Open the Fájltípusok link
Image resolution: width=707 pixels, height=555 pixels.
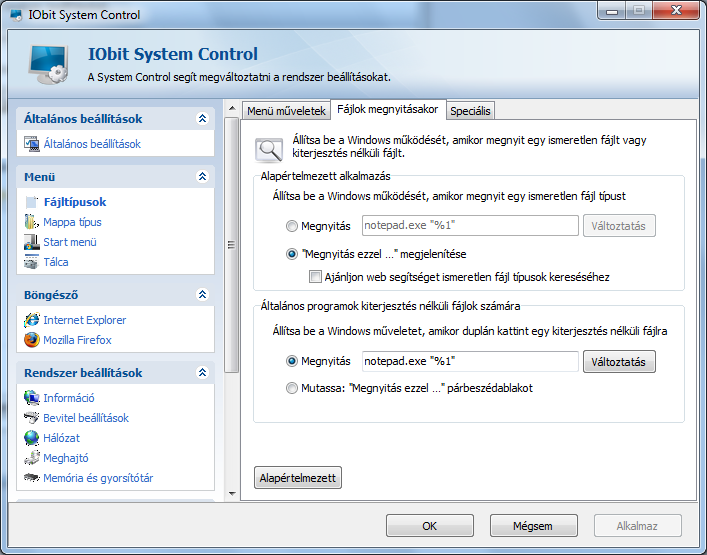75,202
